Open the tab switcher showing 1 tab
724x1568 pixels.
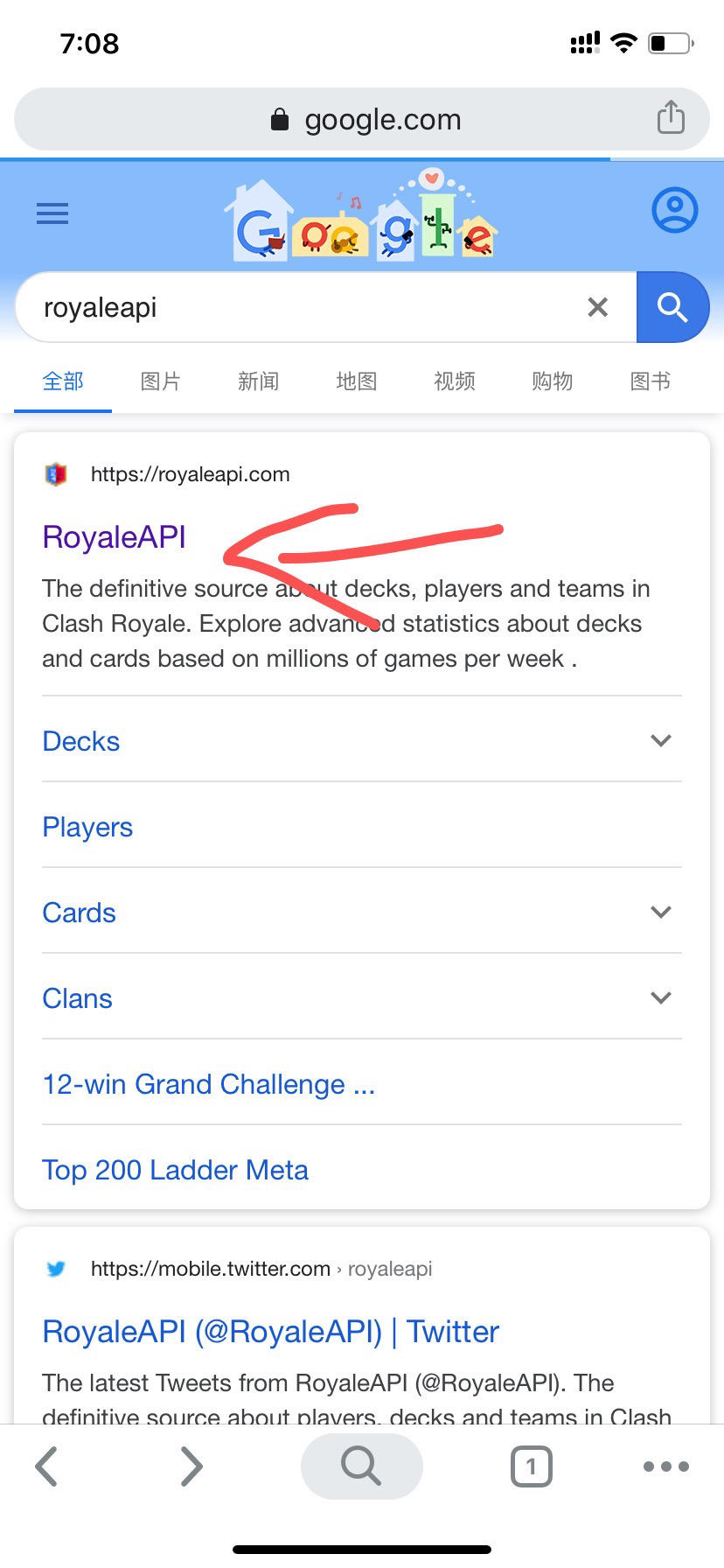point(531,1466)
